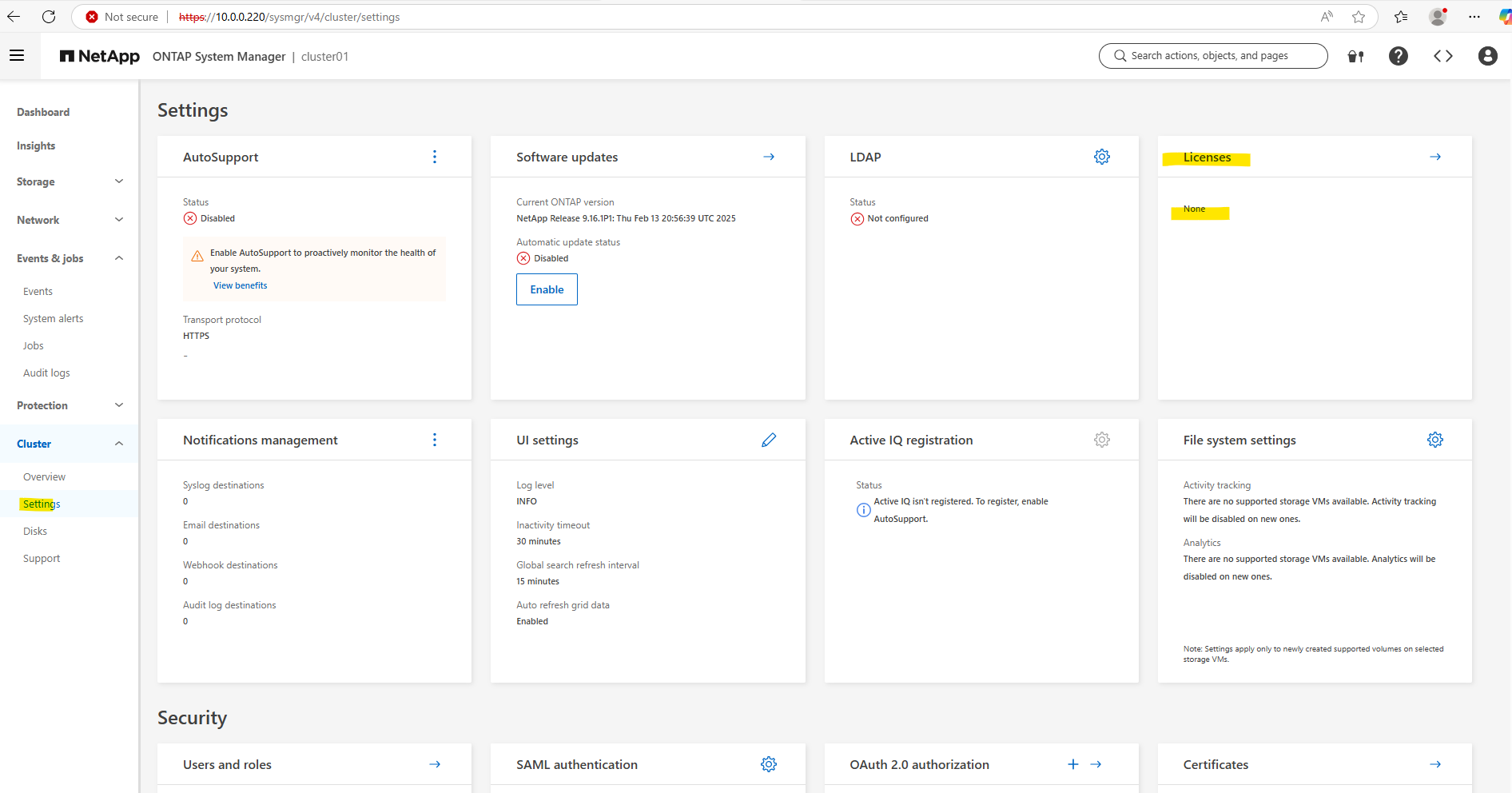Select System alerts in sidebar
The width and height of the screenshot is (1512, 793).
click(53, 319)
